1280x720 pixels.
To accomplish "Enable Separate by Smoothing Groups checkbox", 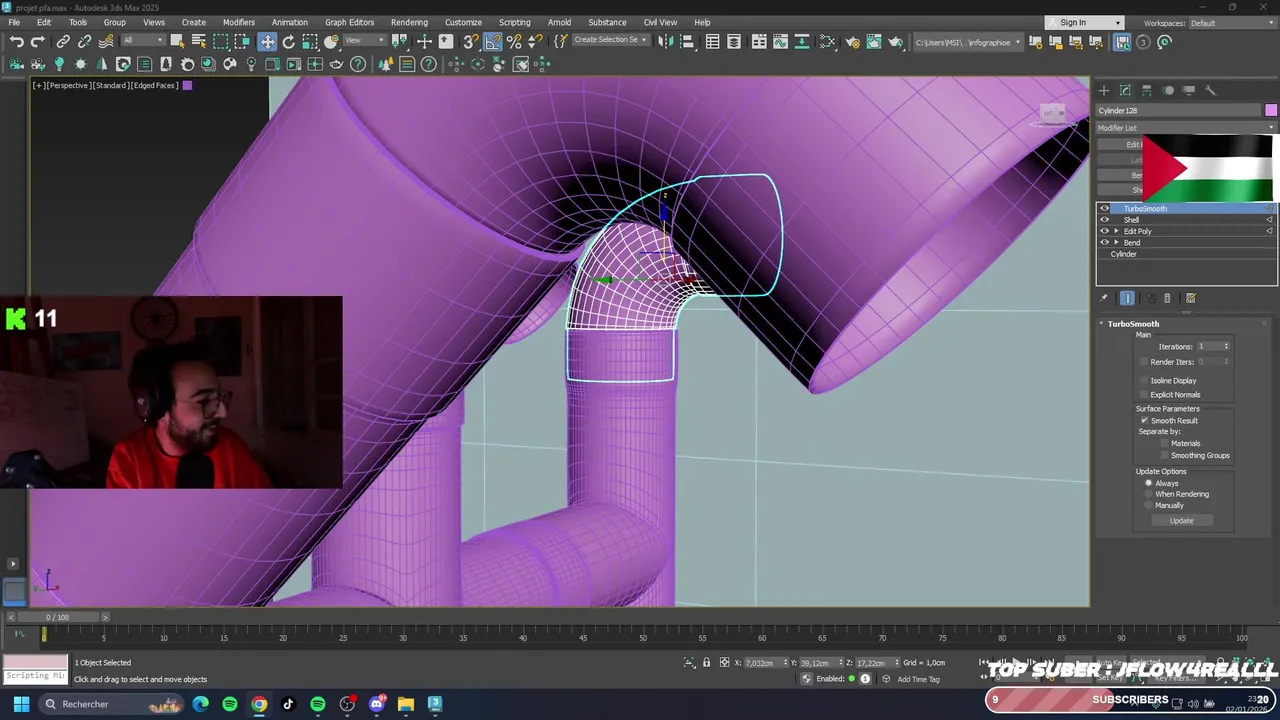I will tap(1164, 456).
